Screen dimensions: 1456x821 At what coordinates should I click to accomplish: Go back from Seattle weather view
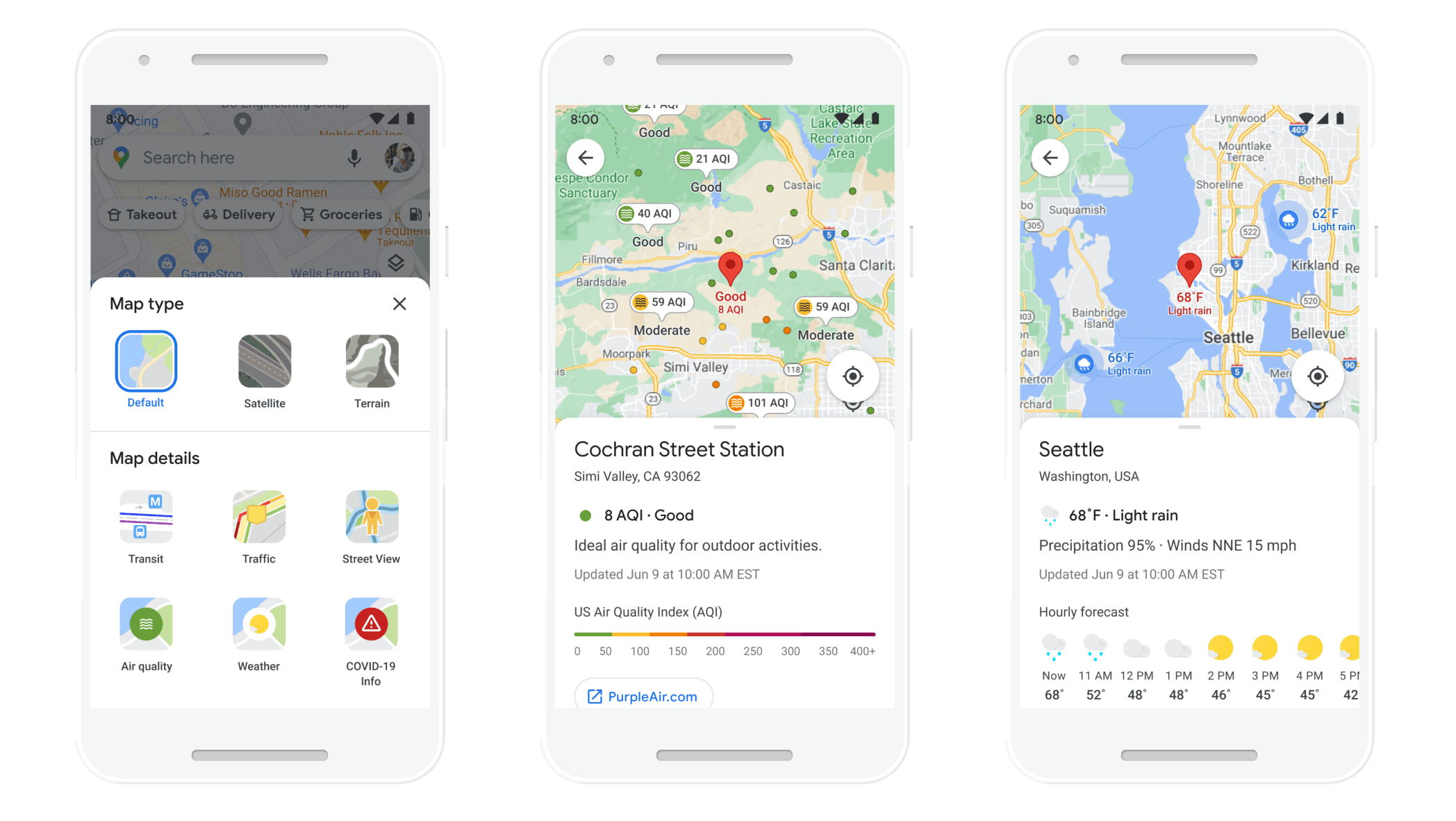click(1050, 158)
